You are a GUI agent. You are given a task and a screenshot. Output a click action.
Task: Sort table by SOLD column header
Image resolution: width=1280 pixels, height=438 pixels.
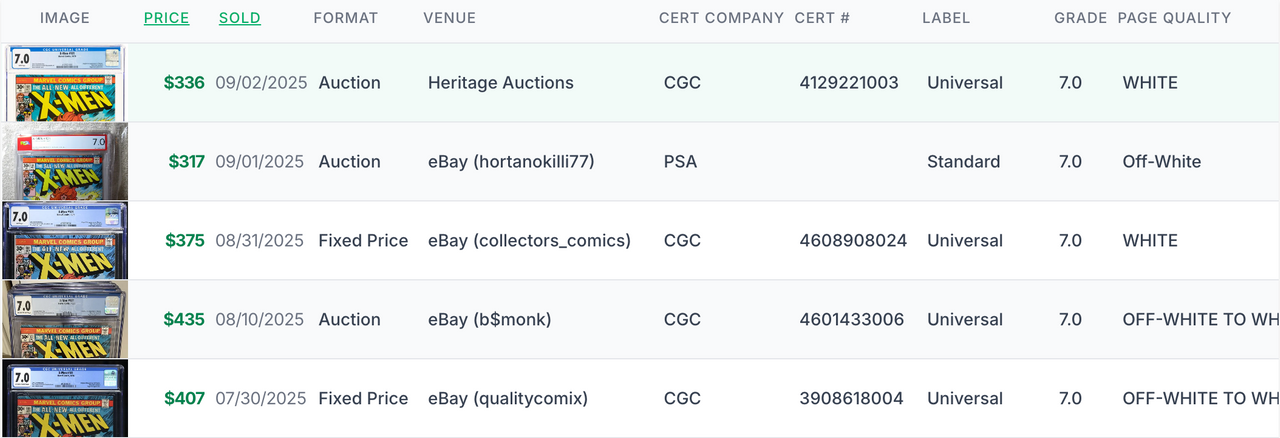[240, 18]
